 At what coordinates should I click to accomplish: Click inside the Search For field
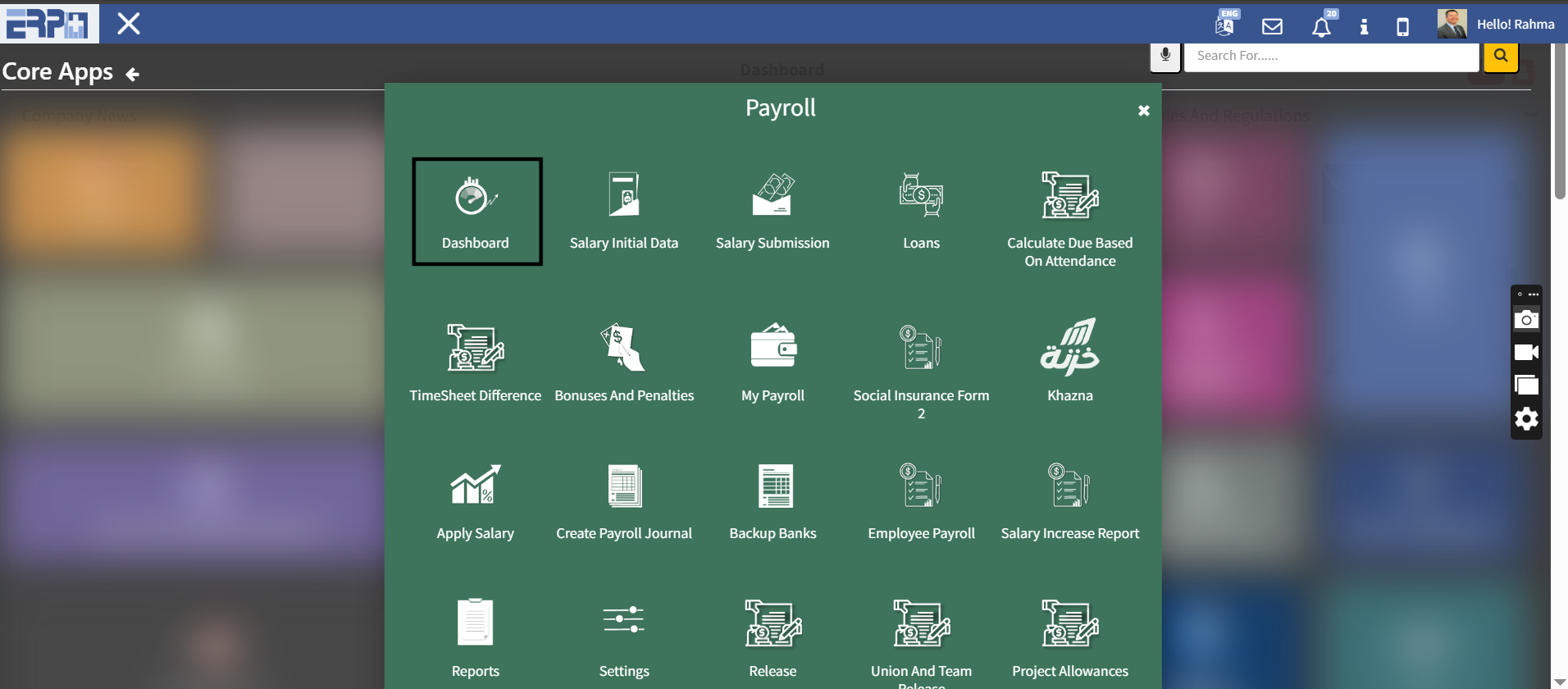coord(1330,56)
